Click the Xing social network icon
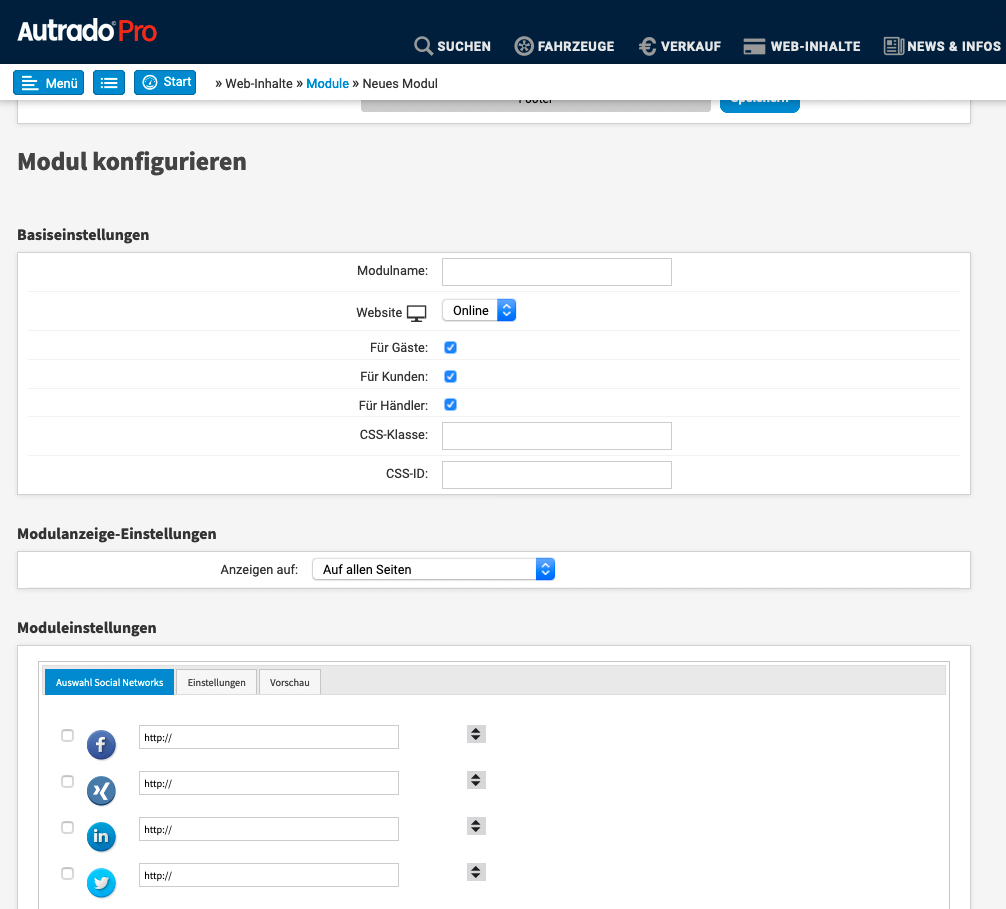 point(101,791)
